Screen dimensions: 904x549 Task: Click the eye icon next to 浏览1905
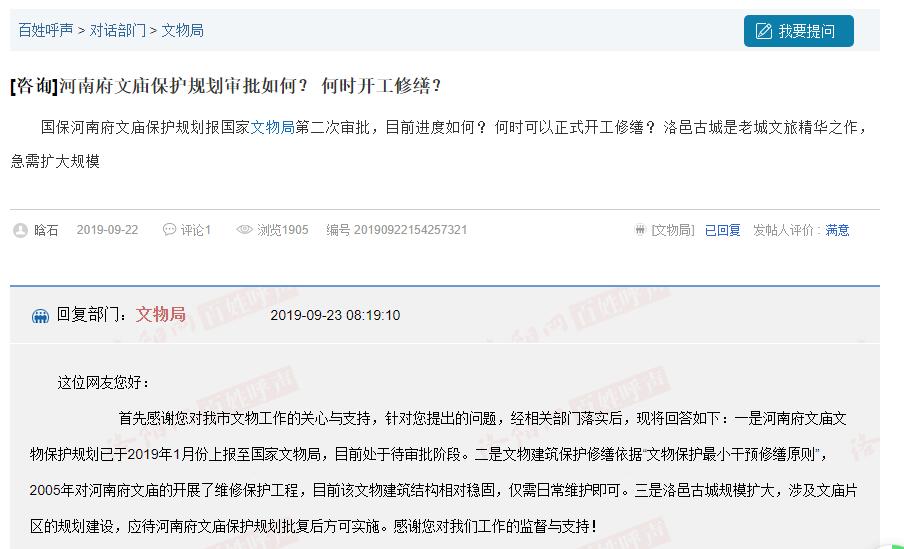point(244,230)
